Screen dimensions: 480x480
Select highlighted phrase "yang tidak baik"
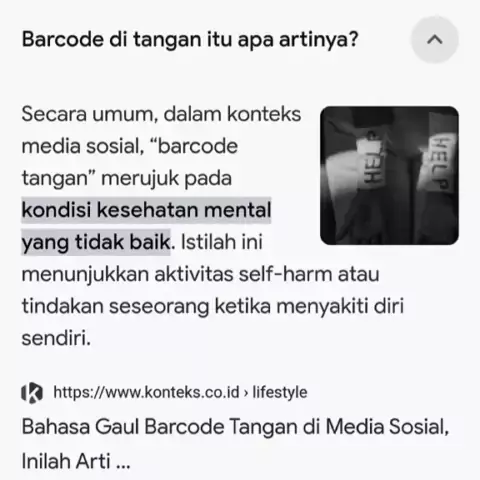96,242
